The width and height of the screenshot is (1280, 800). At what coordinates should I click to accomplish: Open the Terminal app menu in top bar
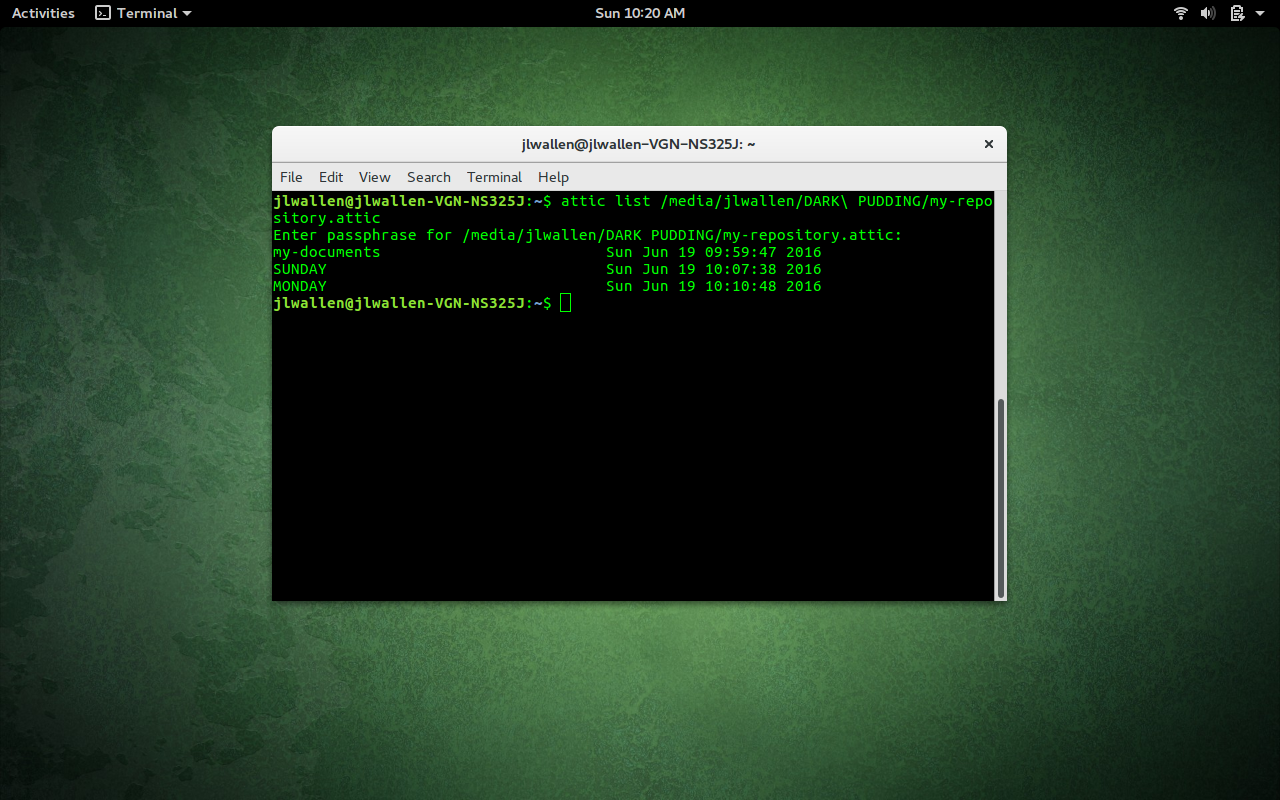[143, 13]
